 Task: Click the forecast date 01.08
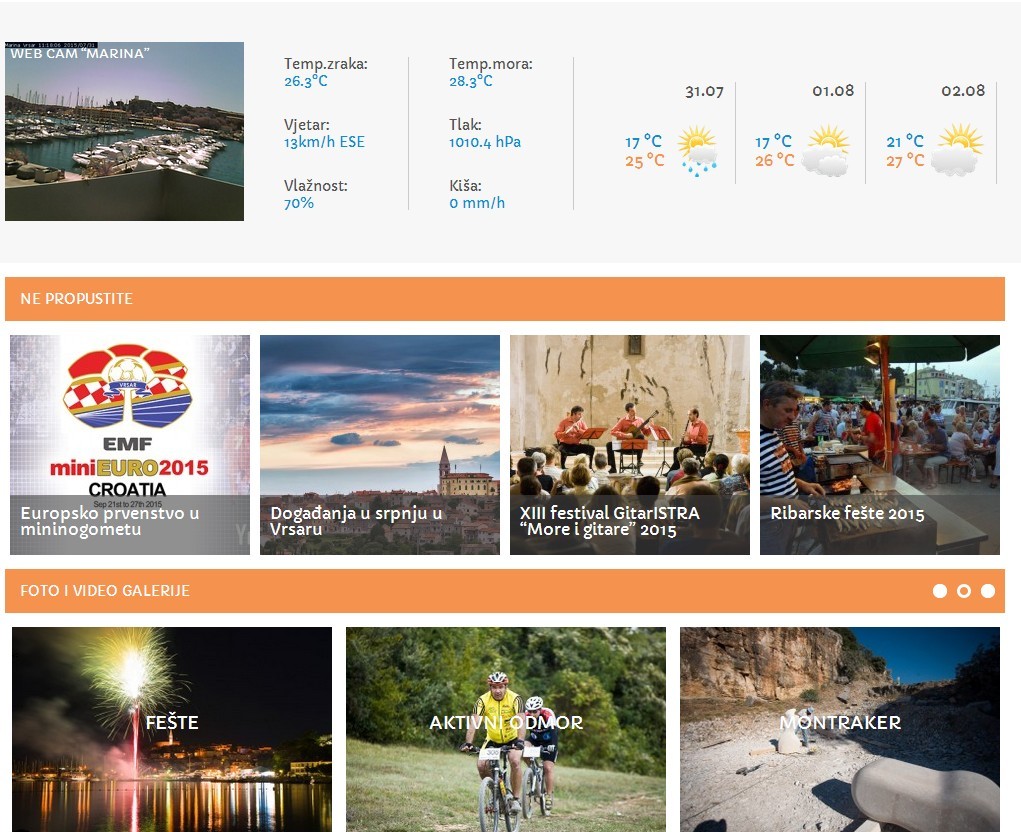click(x=833, y=90)
